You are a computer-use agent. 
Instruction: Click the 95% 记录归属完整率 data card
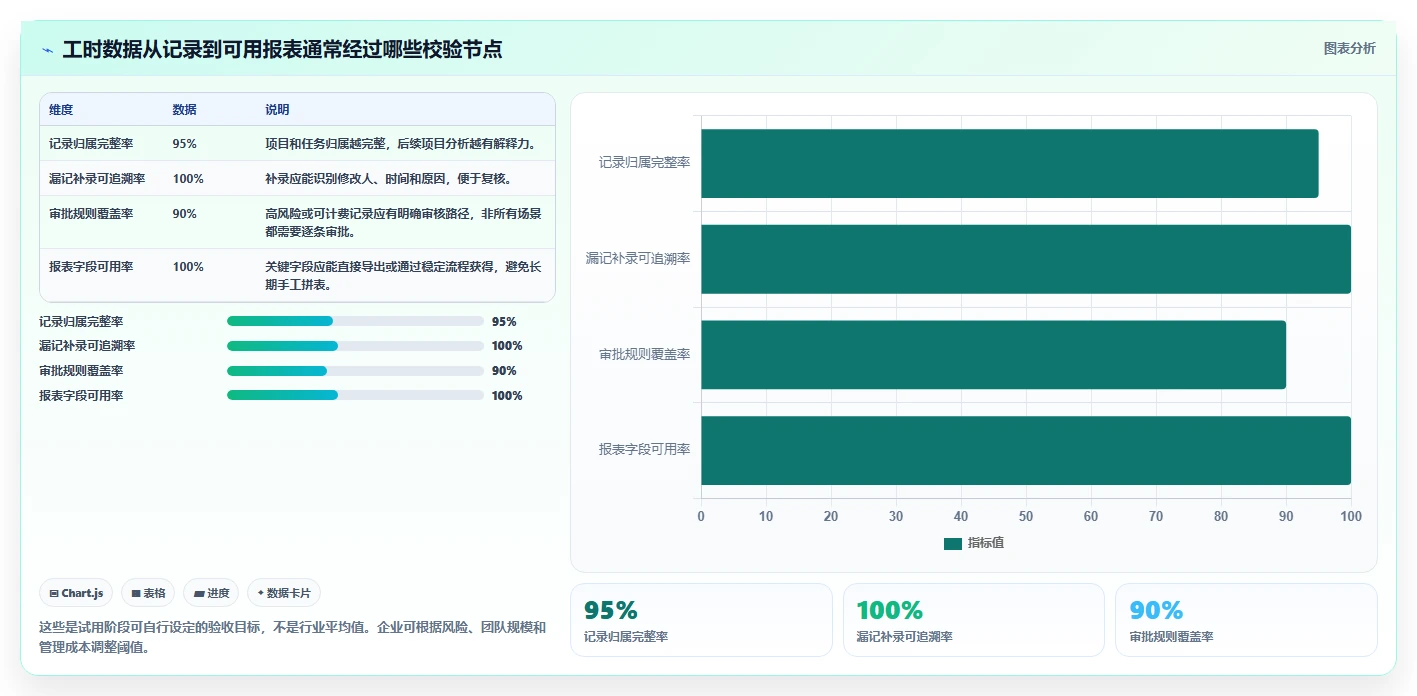click(x=701, y=620)
